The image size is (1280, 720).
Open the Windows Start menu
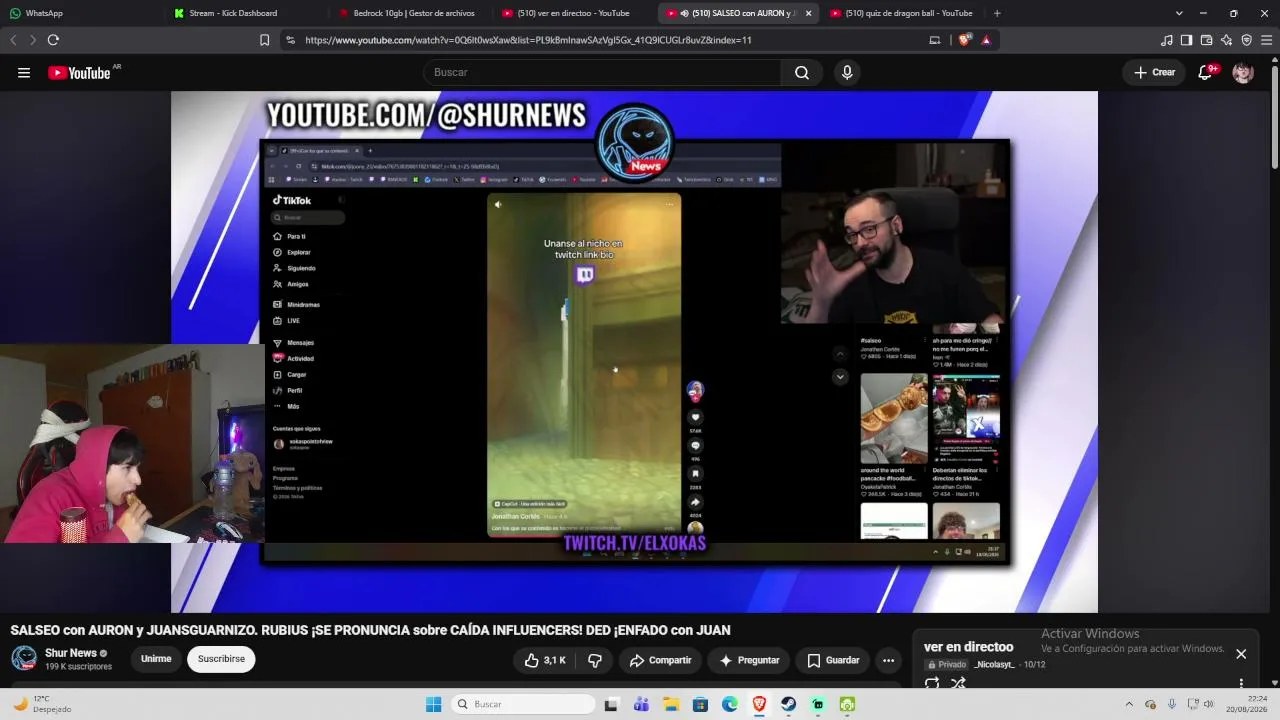click(x=433, y=704)
